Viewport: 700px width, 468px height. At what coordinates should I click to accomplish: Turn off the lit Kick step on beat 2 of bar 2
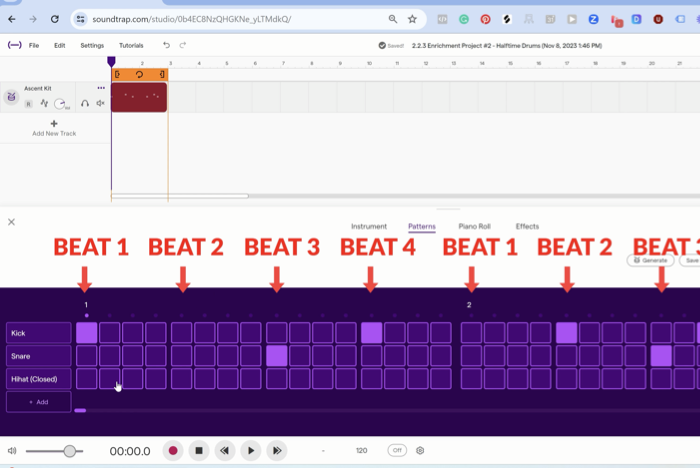coord(567,333)
